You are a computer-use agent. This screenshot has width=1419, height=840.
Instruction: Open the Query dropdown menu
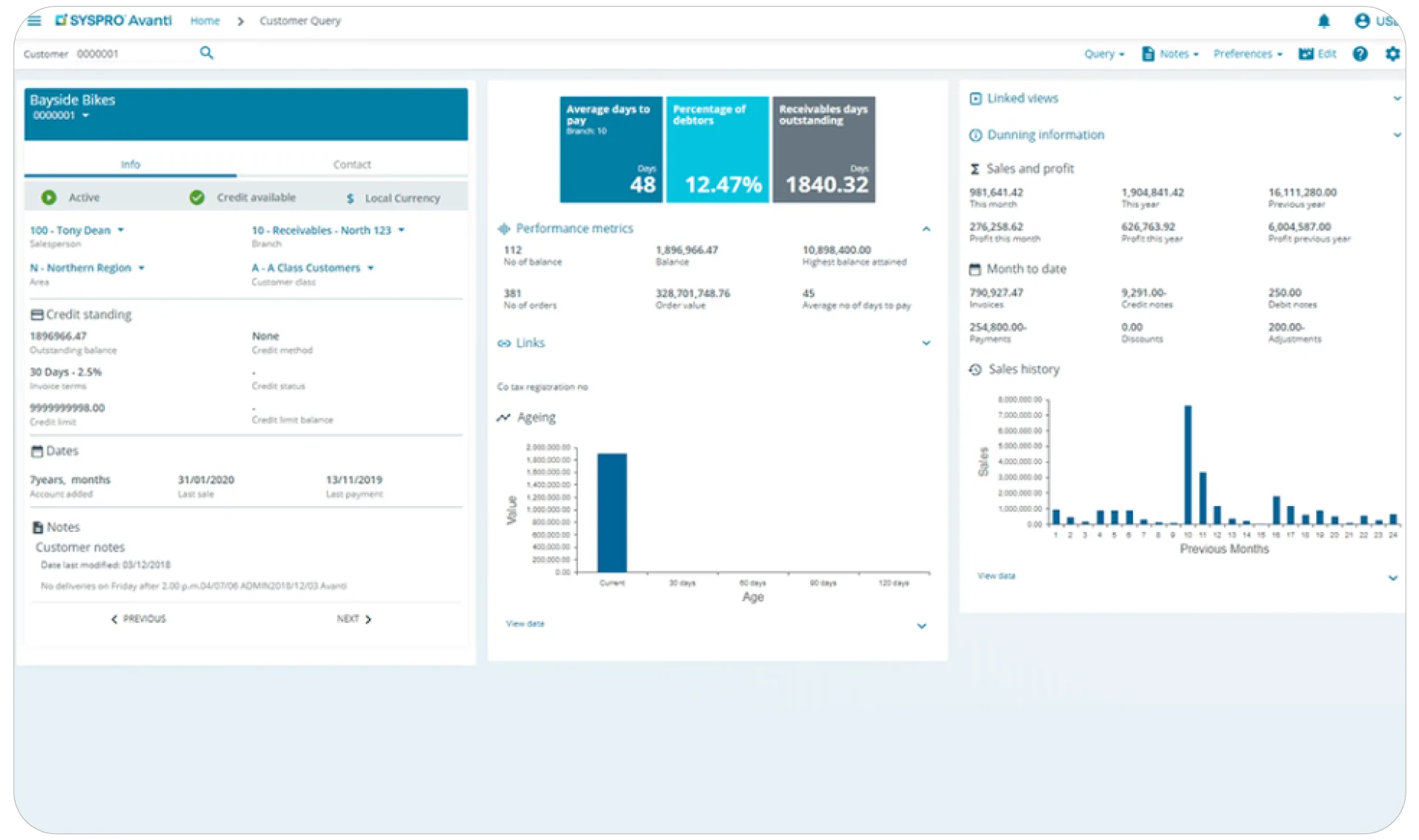[1104, 54]
